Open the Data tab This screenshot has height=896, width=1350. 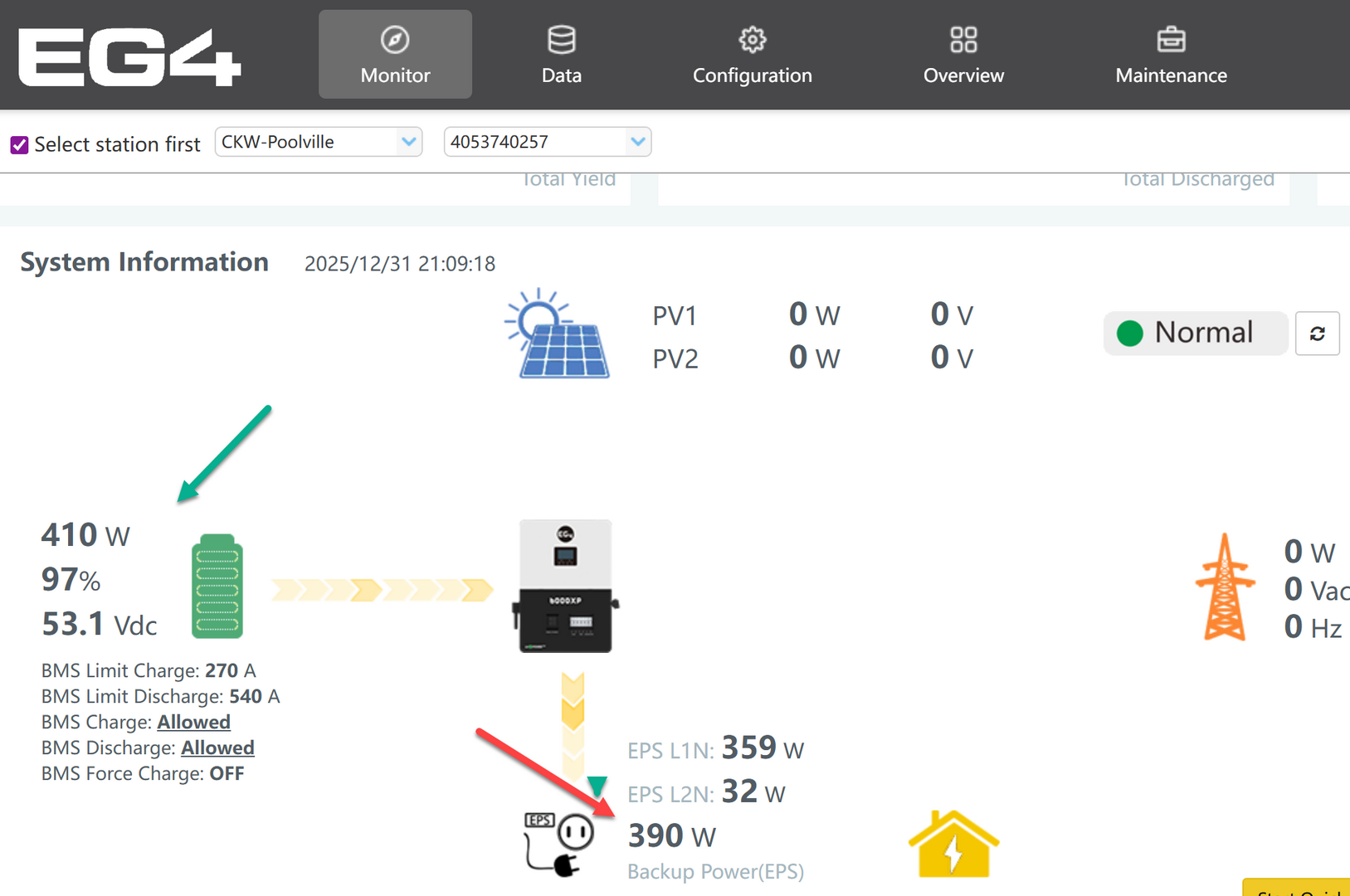[561, 55]
